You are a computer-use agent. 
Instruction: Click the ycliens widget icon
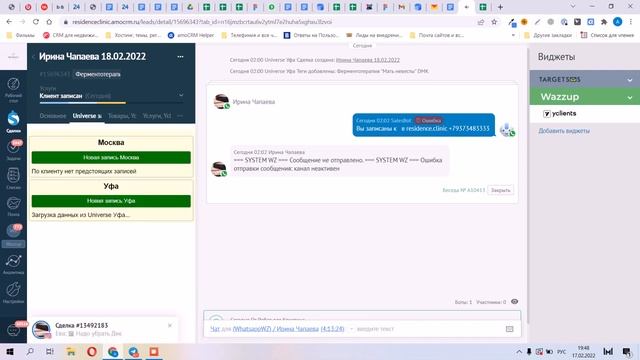click(x=547, y=113)
